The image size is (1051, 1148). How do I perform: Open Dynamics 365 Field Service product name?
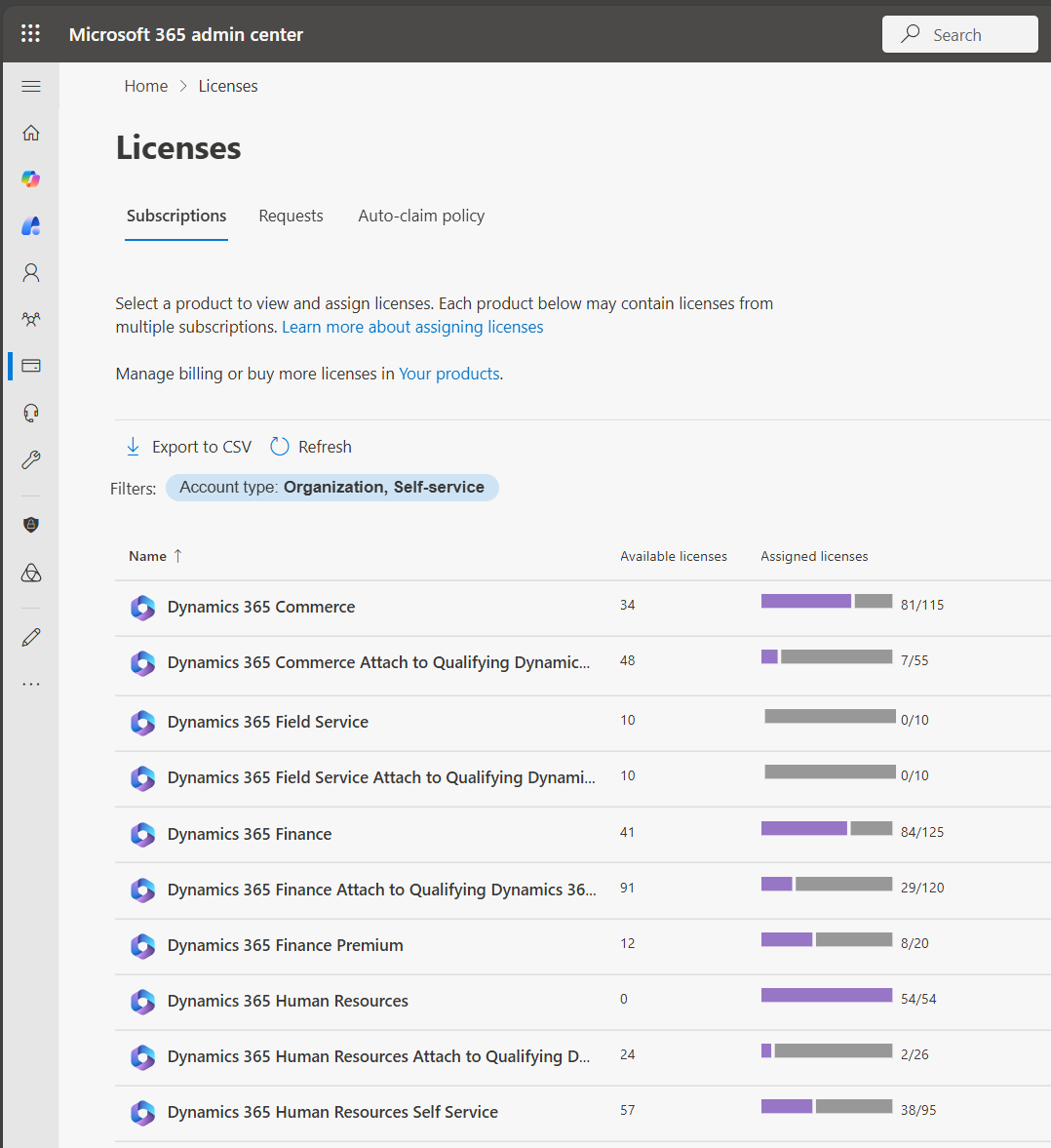(x=268, y=722)
